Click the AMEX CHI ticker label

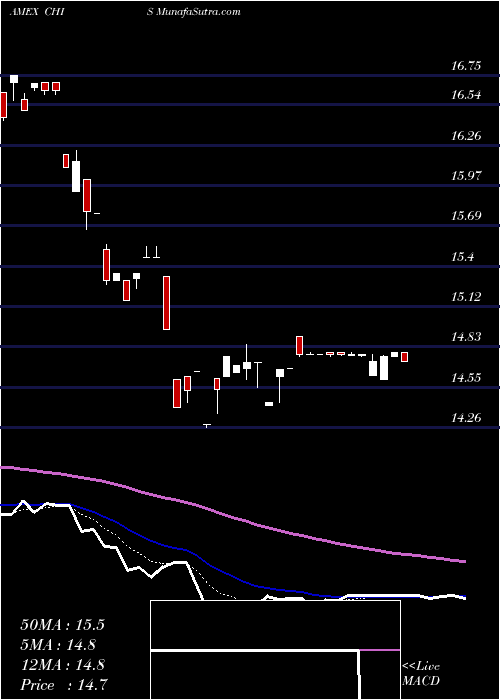37,12
